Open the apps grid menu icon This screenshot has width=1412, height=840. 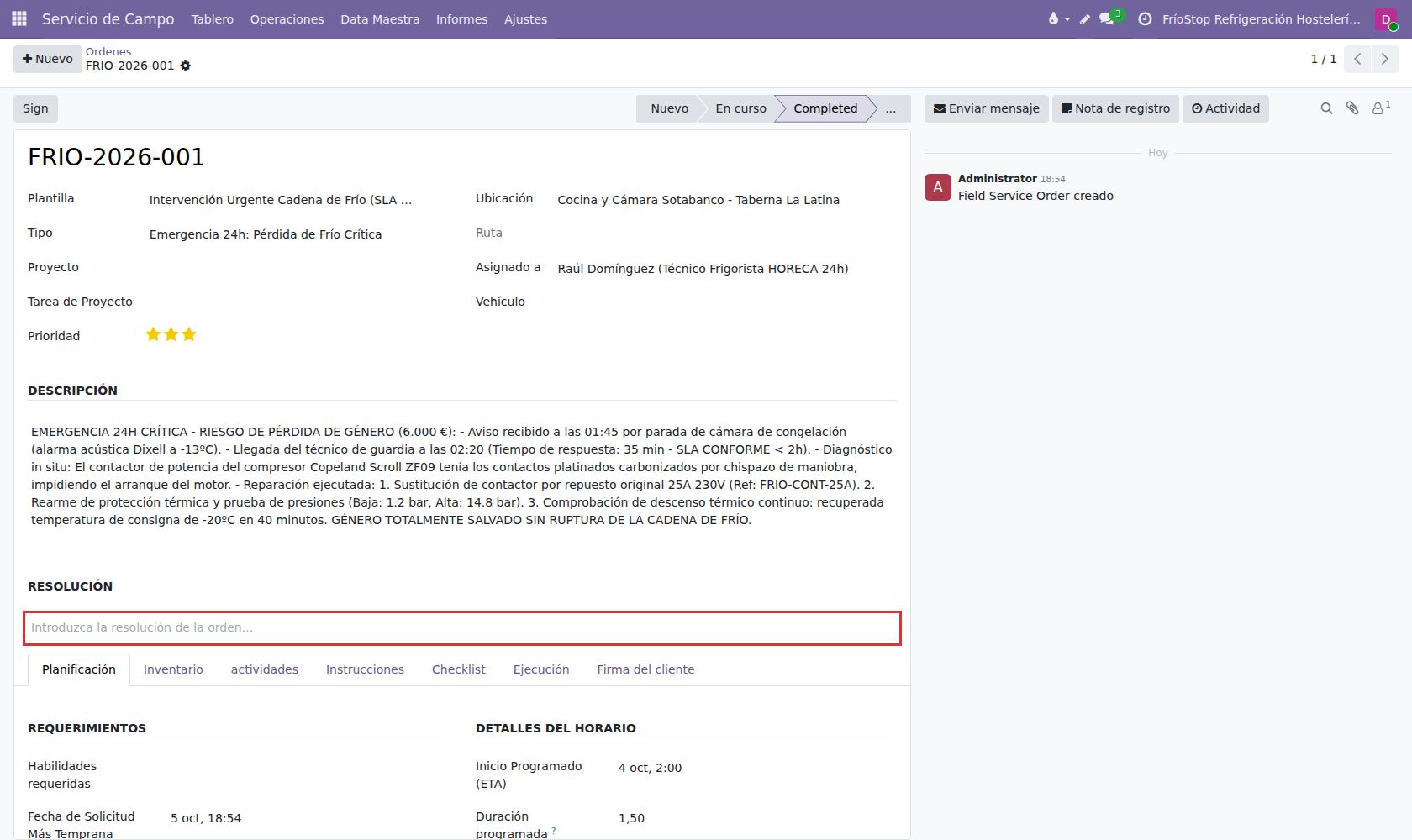19,18
